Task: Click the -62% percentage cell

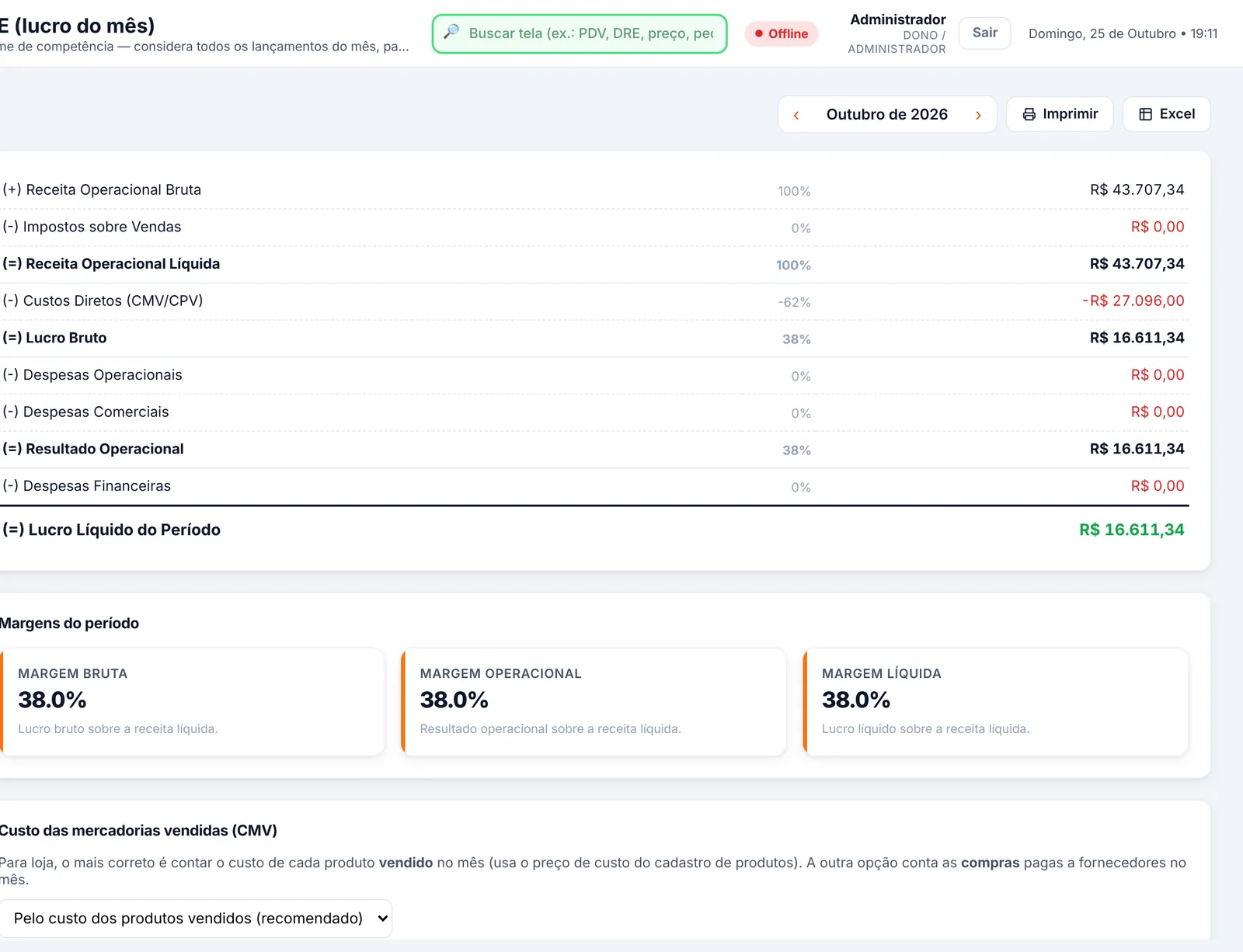Action: (x=794, y=302)
